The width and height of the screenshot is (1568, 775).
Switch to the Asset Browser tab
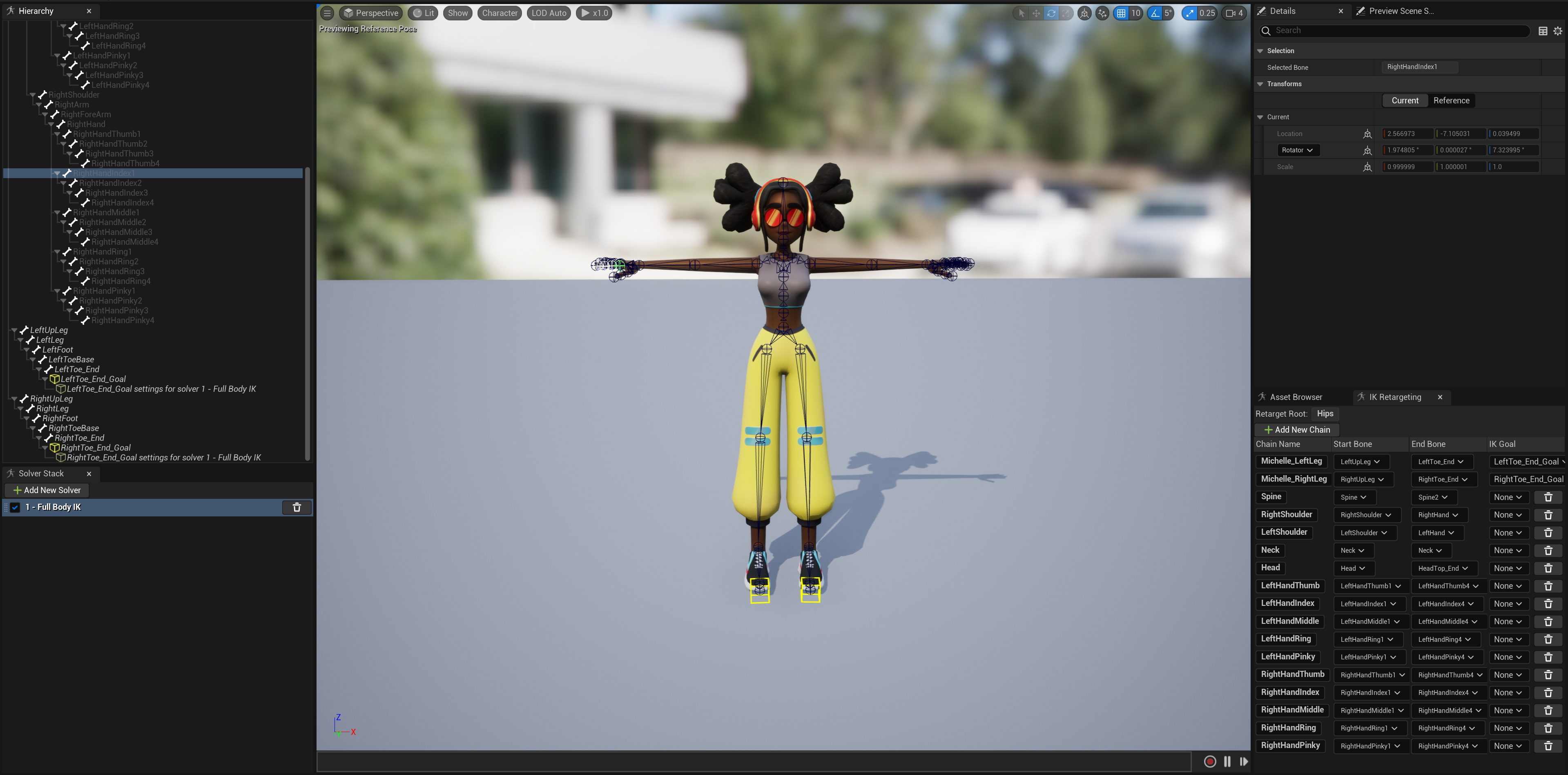[x=1296, y=397]
